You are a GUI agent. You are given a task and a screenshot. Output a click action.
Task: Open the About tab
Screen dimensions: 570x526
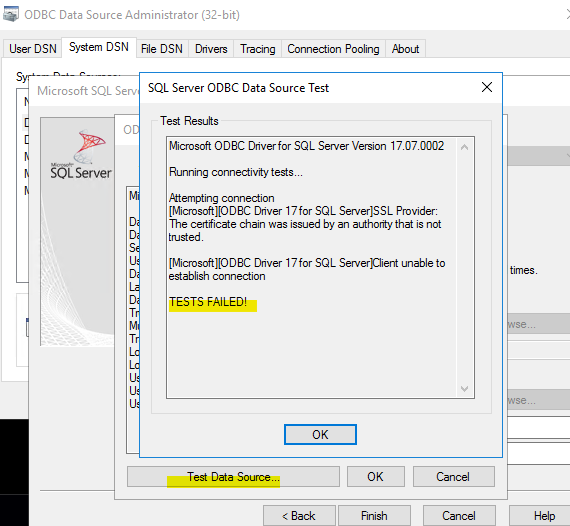(x=405, y=49)
